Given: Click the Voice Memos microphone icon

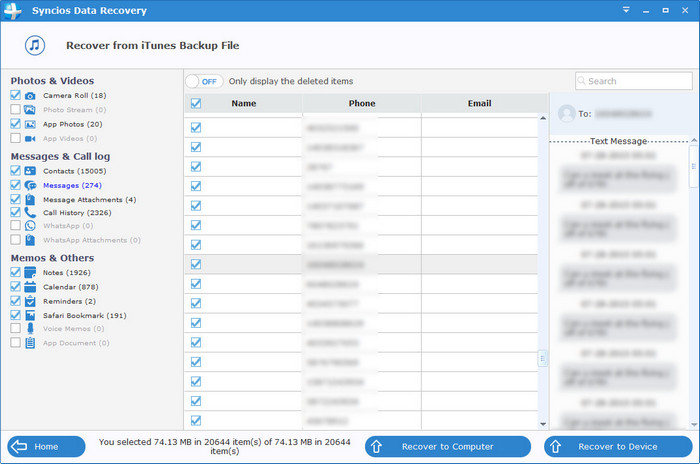Looking at the screenshot, I should 30,329.
